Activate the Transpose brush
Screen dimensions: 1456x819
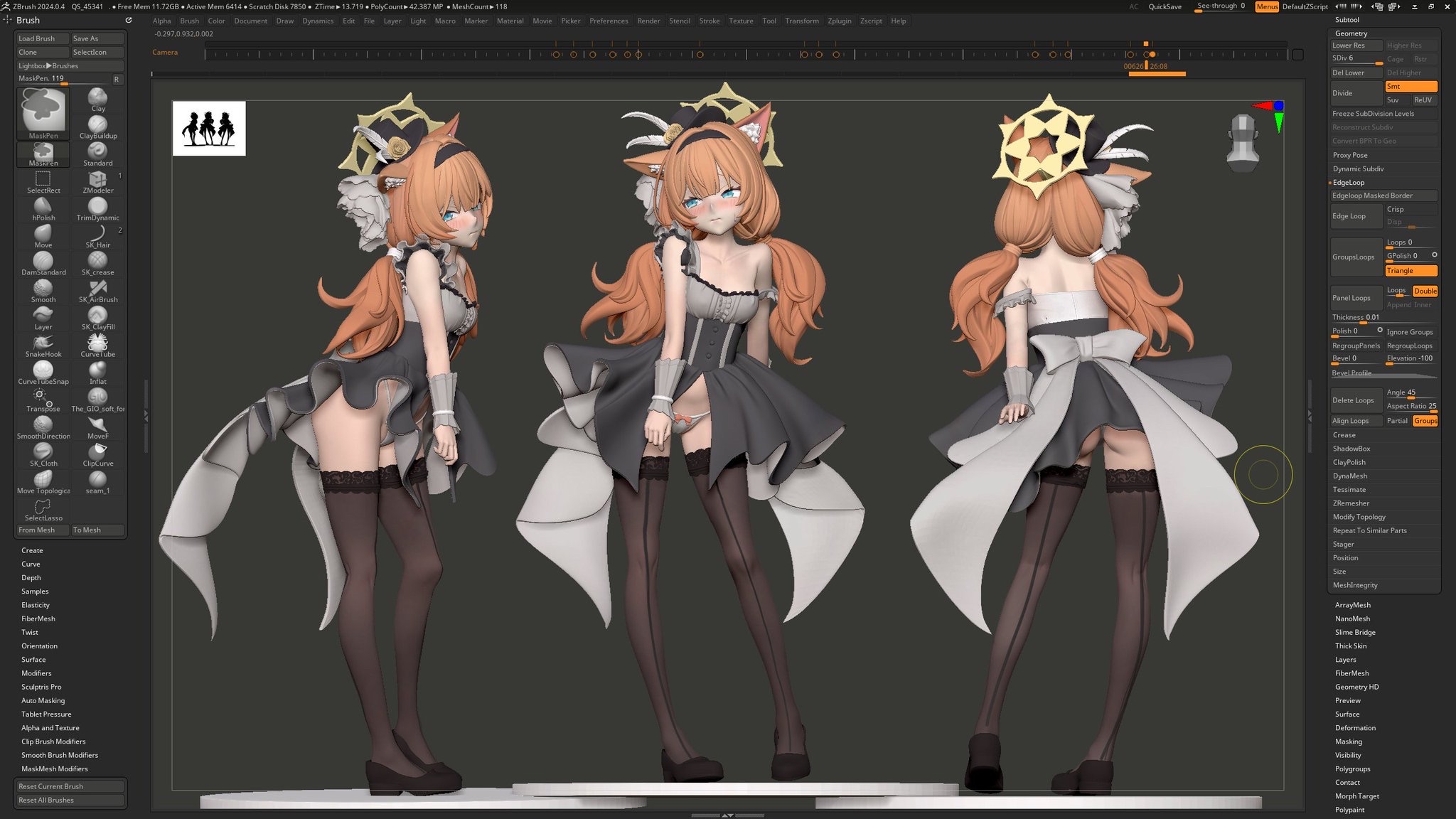click(43, 398)
